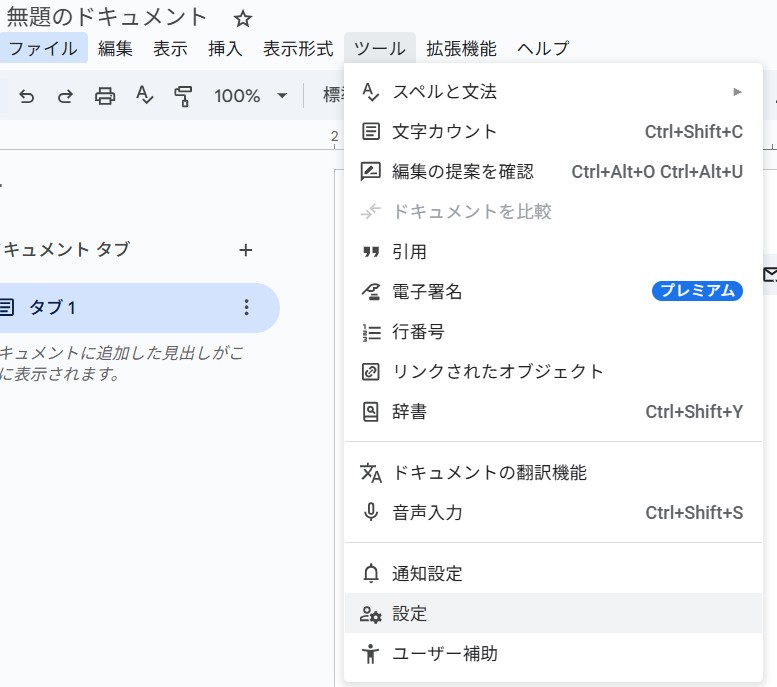Open the 編集 menu
Screen dimensions: 777x687
[115, 48]
